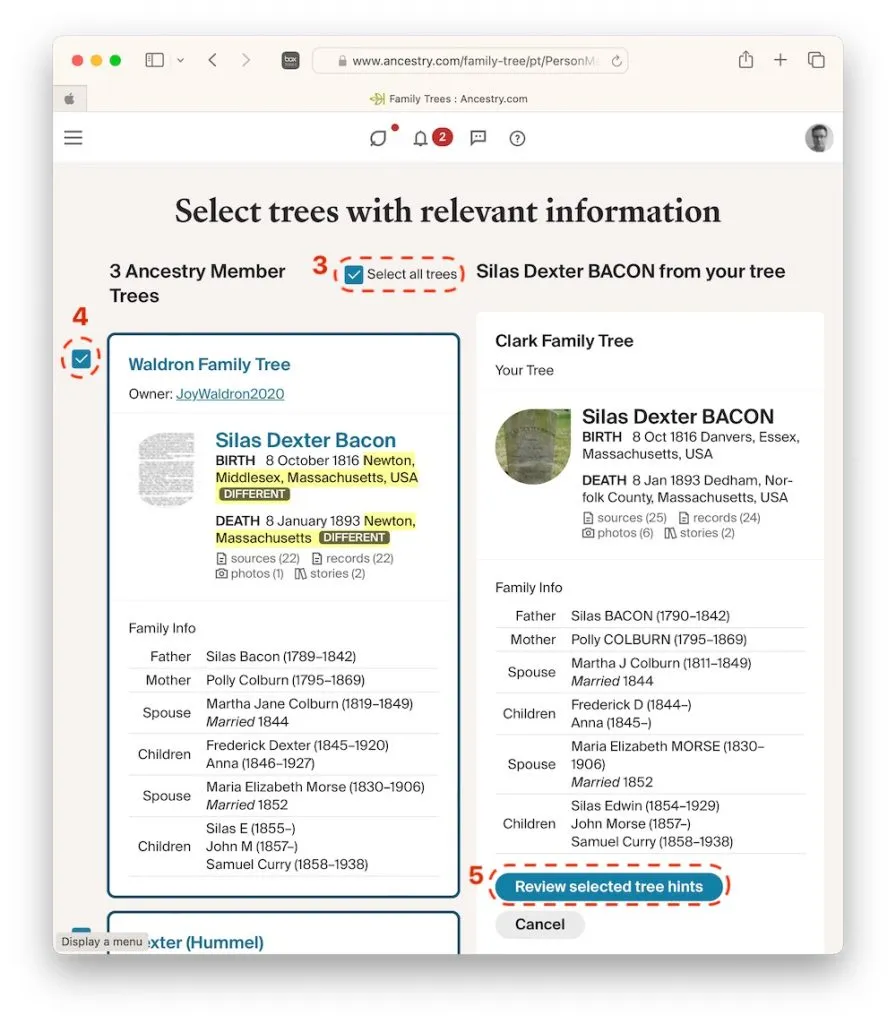Click the Review selected tree hints button

(x=609, y=886)
